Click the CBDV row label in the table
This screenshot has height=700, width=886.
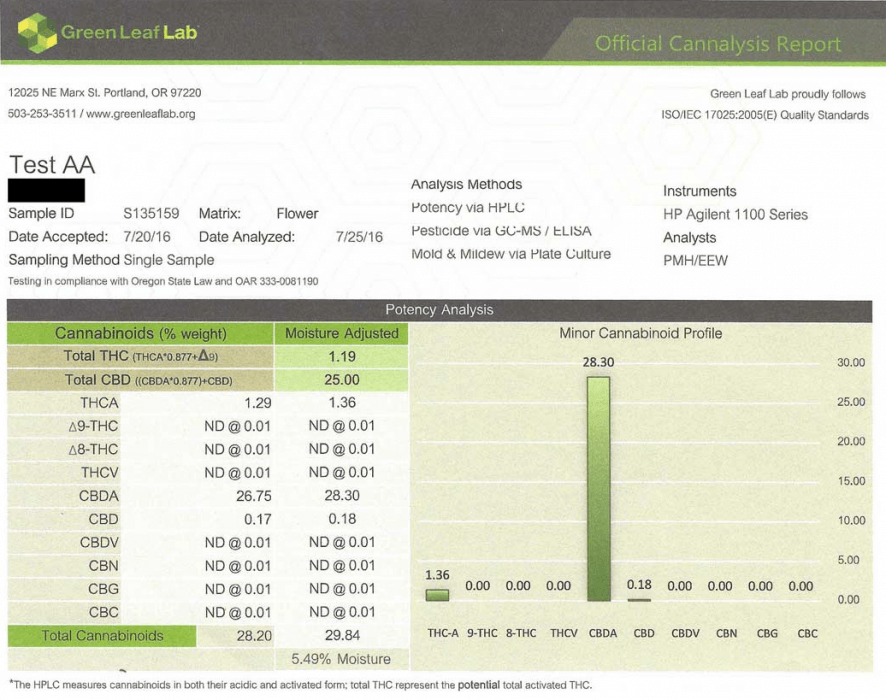pyautogui.click(x=99, y=542)
